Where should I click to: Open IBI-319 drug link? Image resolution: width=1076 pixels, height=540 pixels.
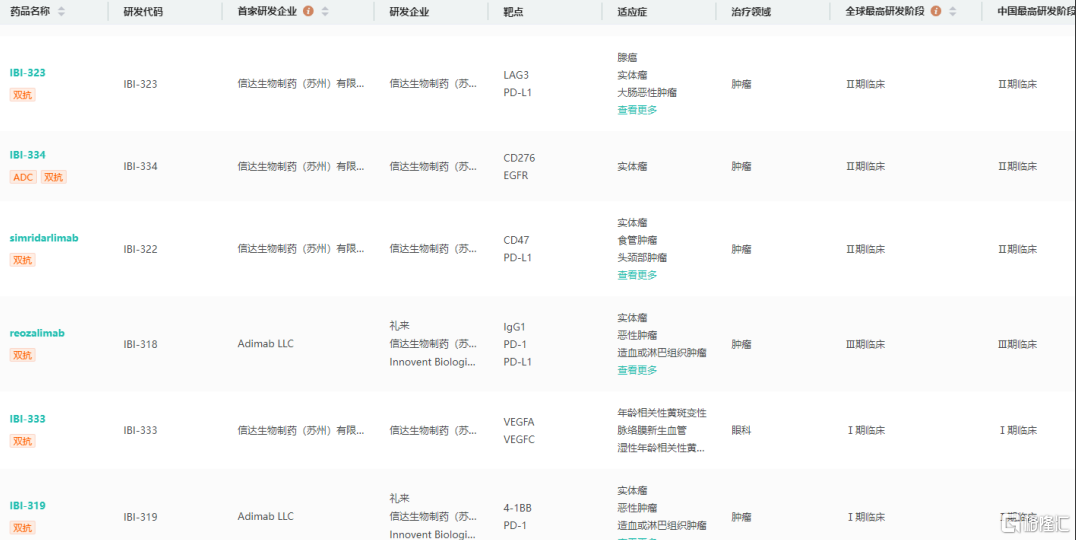point(27,506)
